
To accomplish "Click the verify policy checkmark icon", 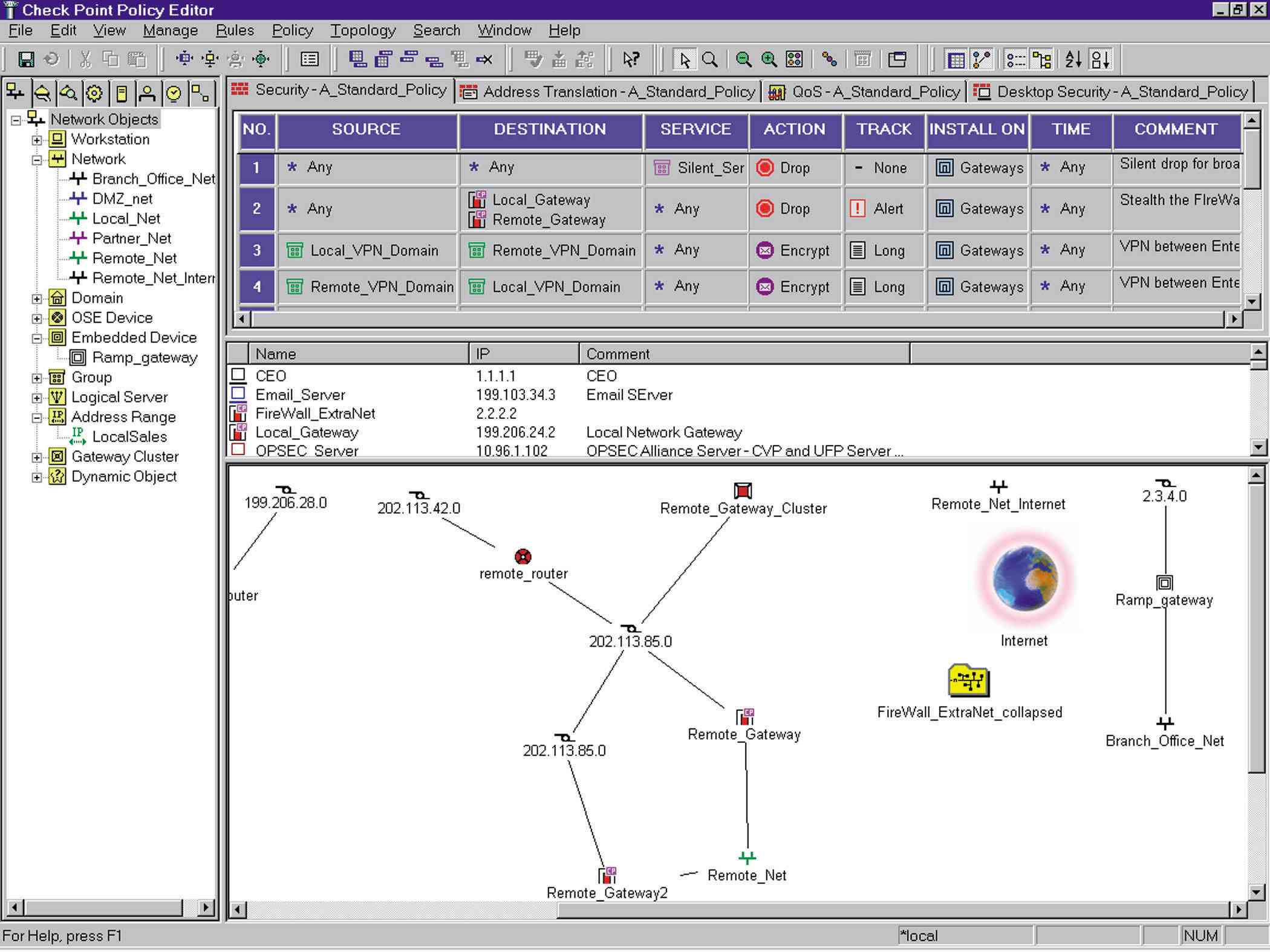I will 533,59.
